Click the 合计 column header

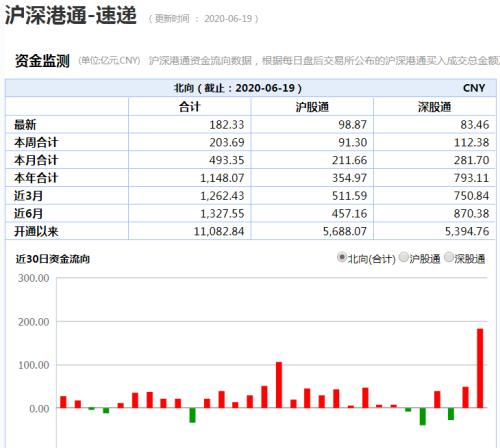point(189,107)
